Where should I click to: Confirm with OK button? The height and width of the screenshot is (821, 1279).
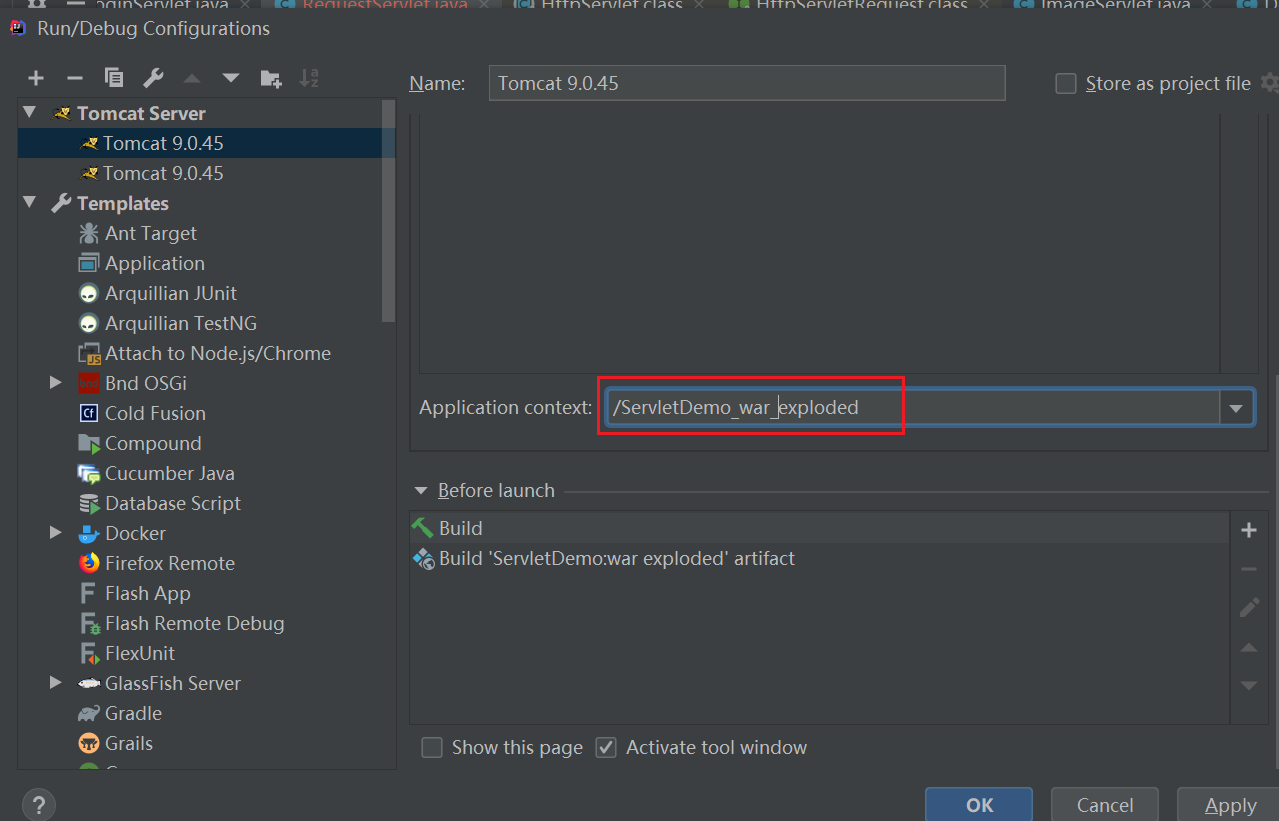[x=979, y=805]
